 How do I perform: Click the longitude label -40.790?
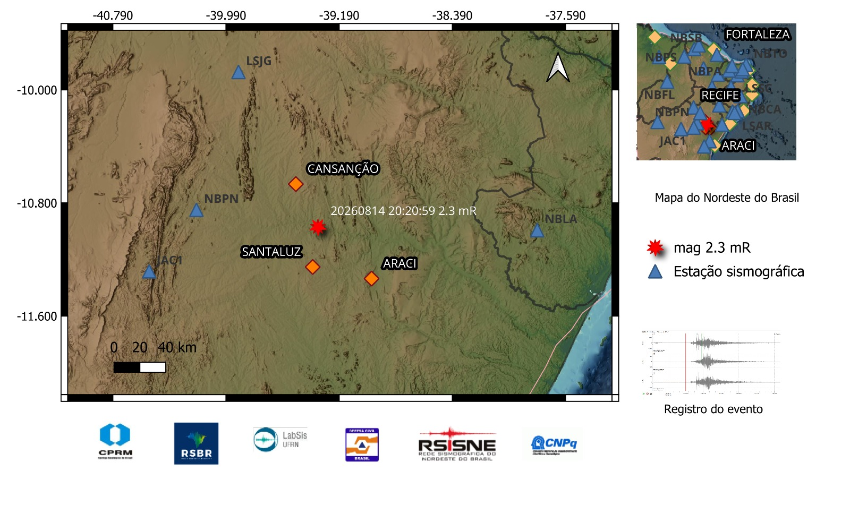click(x=113, y=16)
